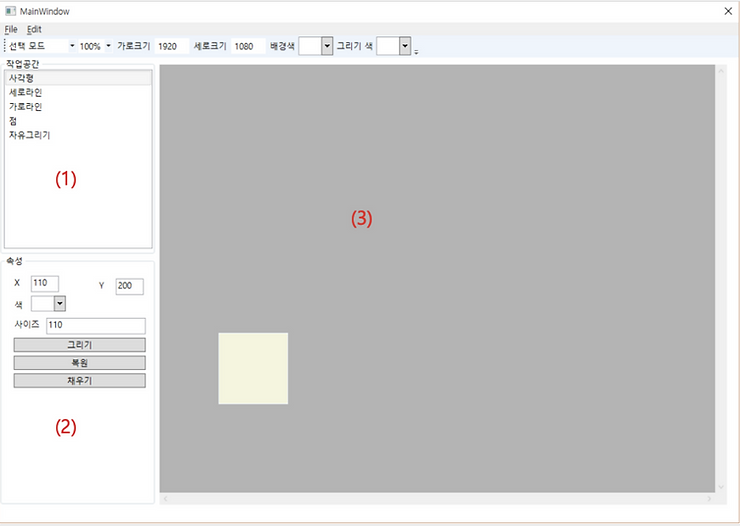
Task: Click the 배경색 white color swatch
Action: (x=310, y=46)
